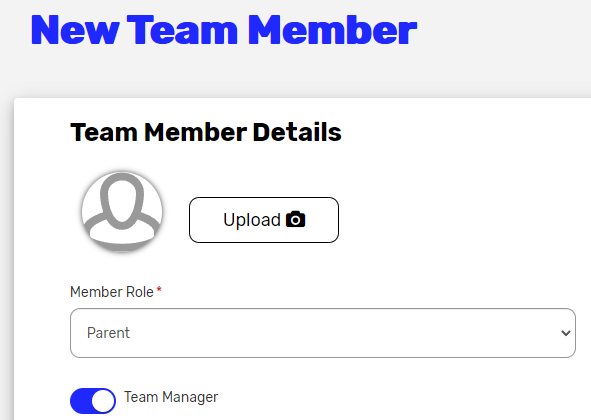This screenshot has width=591, height=420.
Task: Click the blue track of the manager switch
Action: (x=81, y=401)
